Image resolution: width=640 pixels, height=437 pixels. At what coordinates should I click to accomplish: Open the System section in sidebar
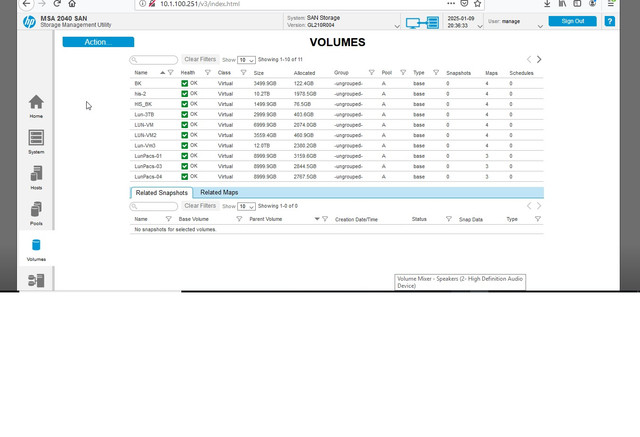click(x=36, y=142)
